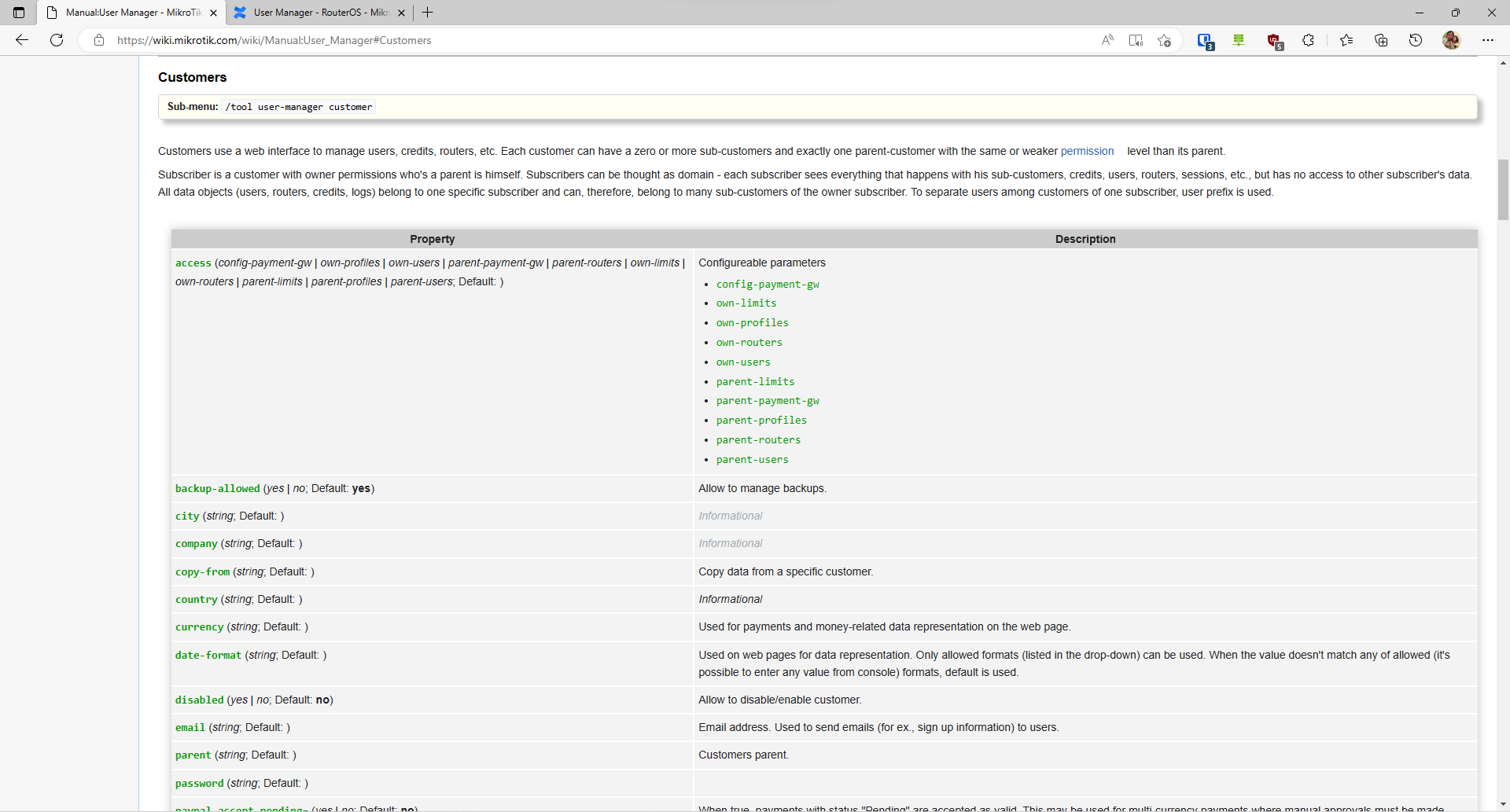Image resolution: width=1510 pixels, height=812 pixels.
Task: Open a new tab with the plus button
Action: [427, 13]
